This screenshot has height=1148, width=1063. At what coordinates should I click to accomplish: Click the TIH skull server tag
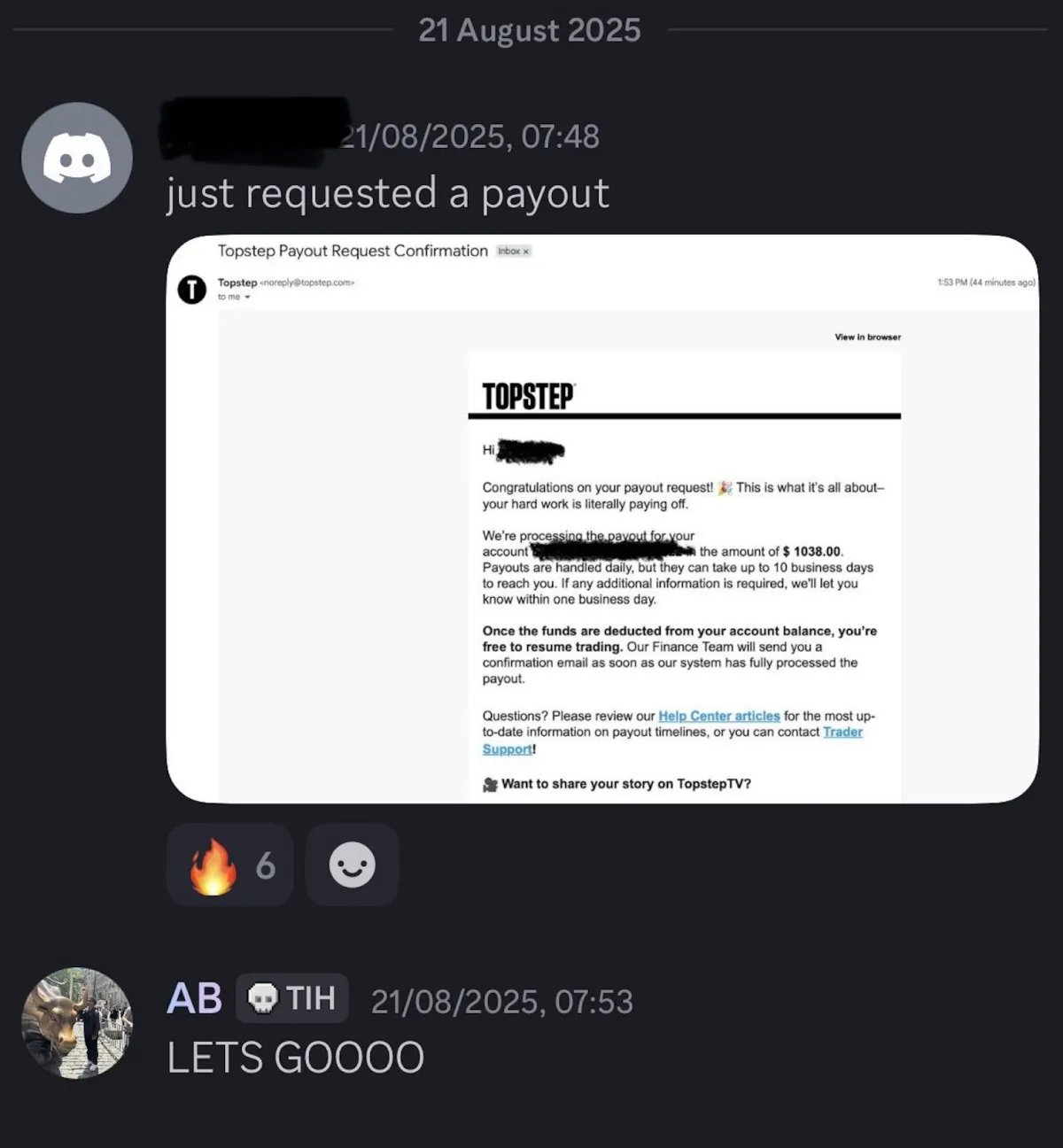[291, 998]
